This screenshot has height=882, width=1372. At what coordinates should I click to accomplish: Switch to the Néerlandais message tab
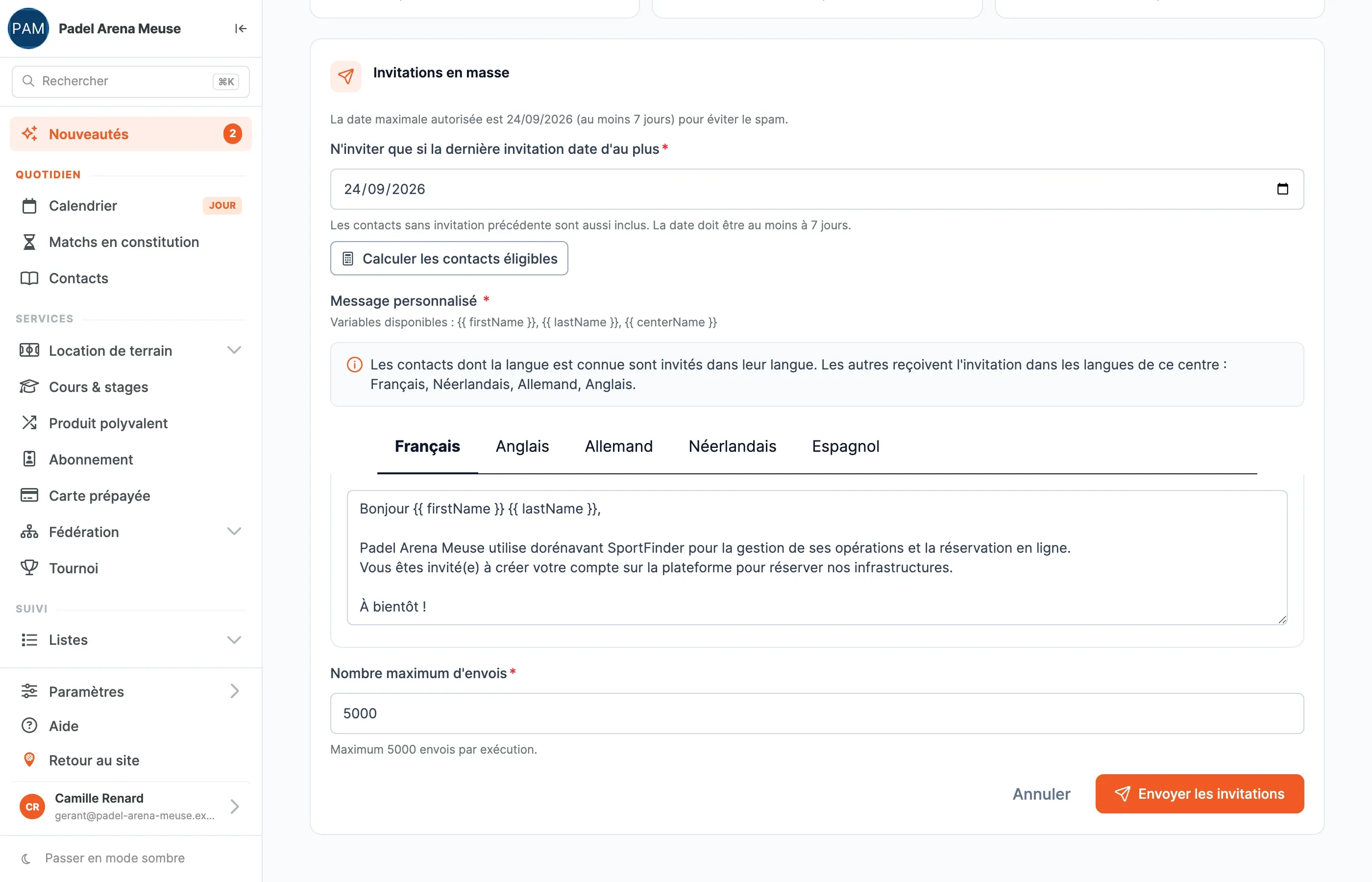733,446
